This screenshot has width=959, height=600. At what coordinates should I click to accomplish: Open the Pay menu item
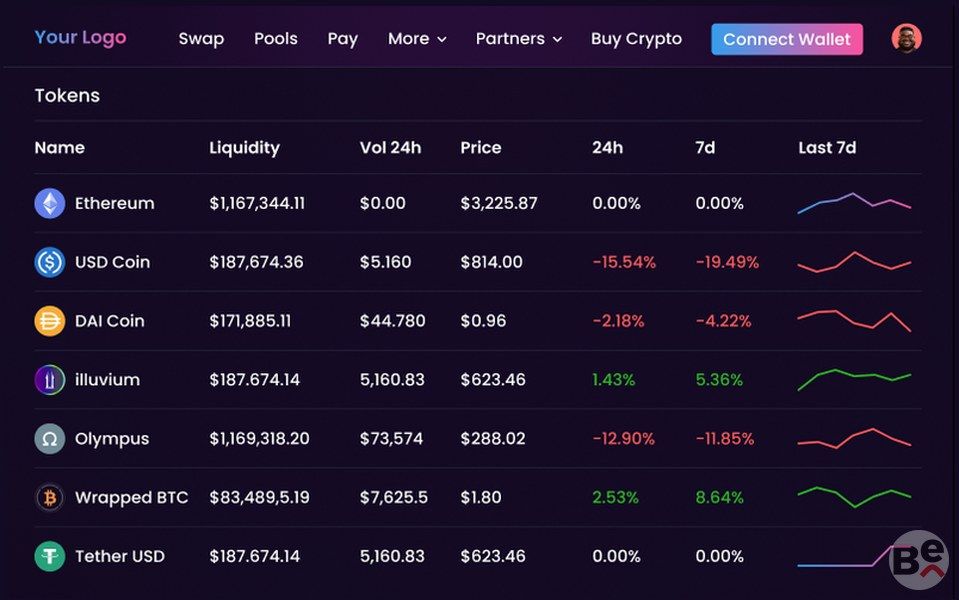343,39
